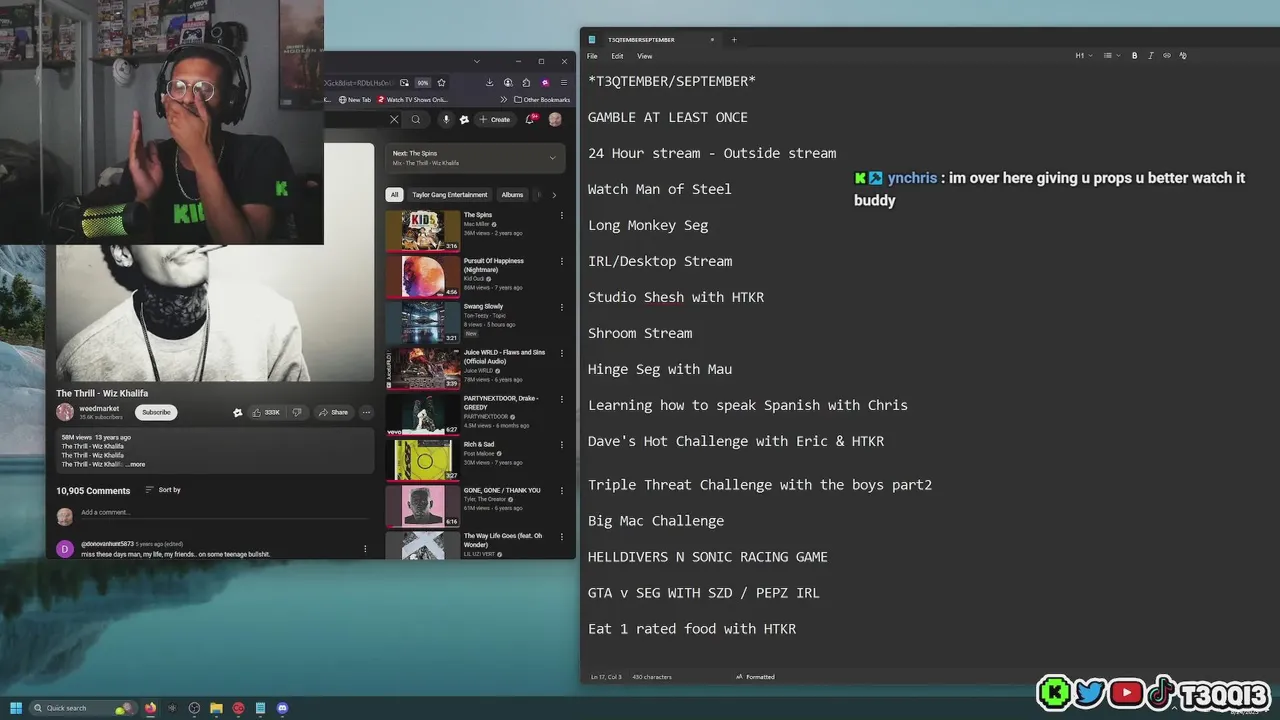Open H1 heading dropdown in Notepad
Screen dimensions: 1280x720
pos(1084,56)
